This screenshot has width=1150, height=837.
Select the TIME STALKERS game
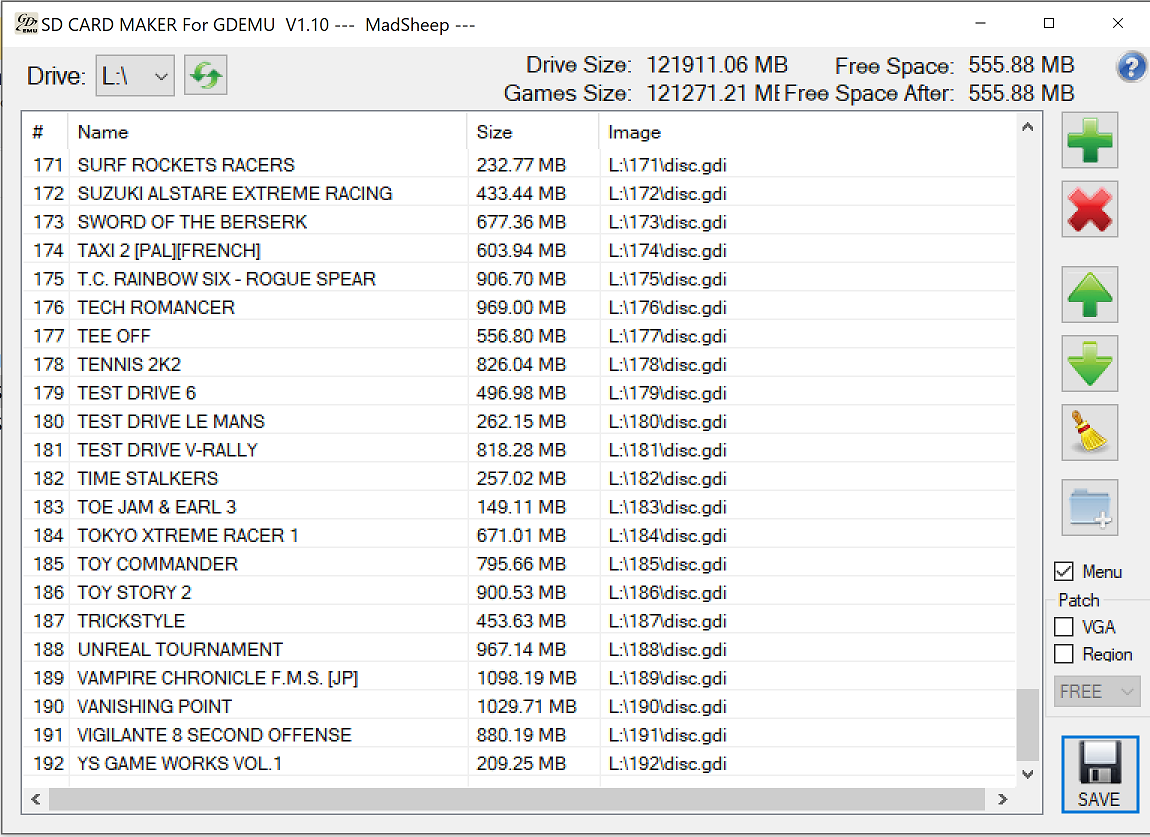[519, 478]
